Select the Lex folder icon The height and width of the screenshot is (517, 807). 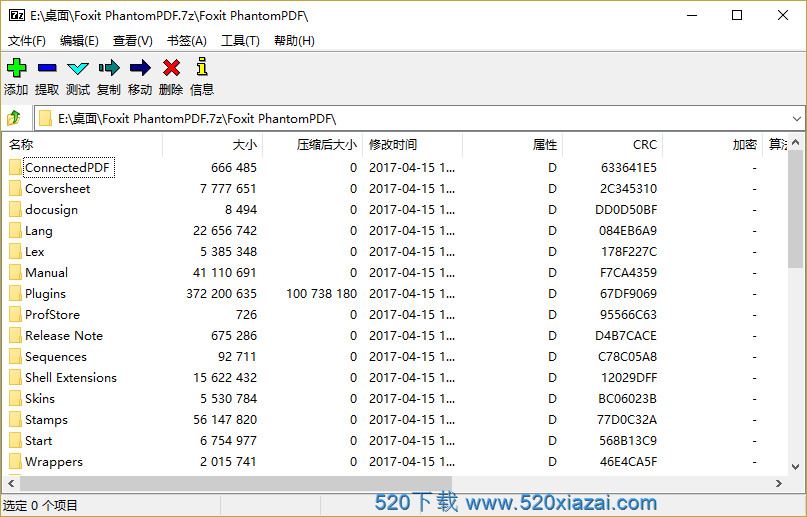coord(15,252)
